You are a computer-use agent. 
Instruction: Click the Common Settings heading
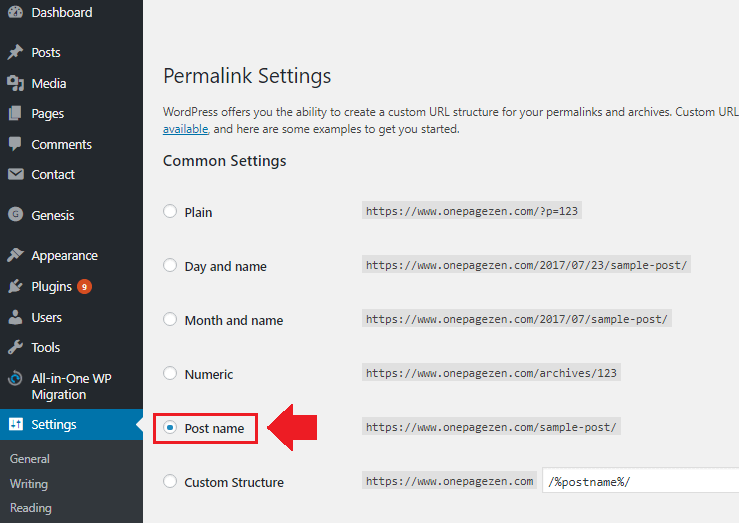[224, 161]
